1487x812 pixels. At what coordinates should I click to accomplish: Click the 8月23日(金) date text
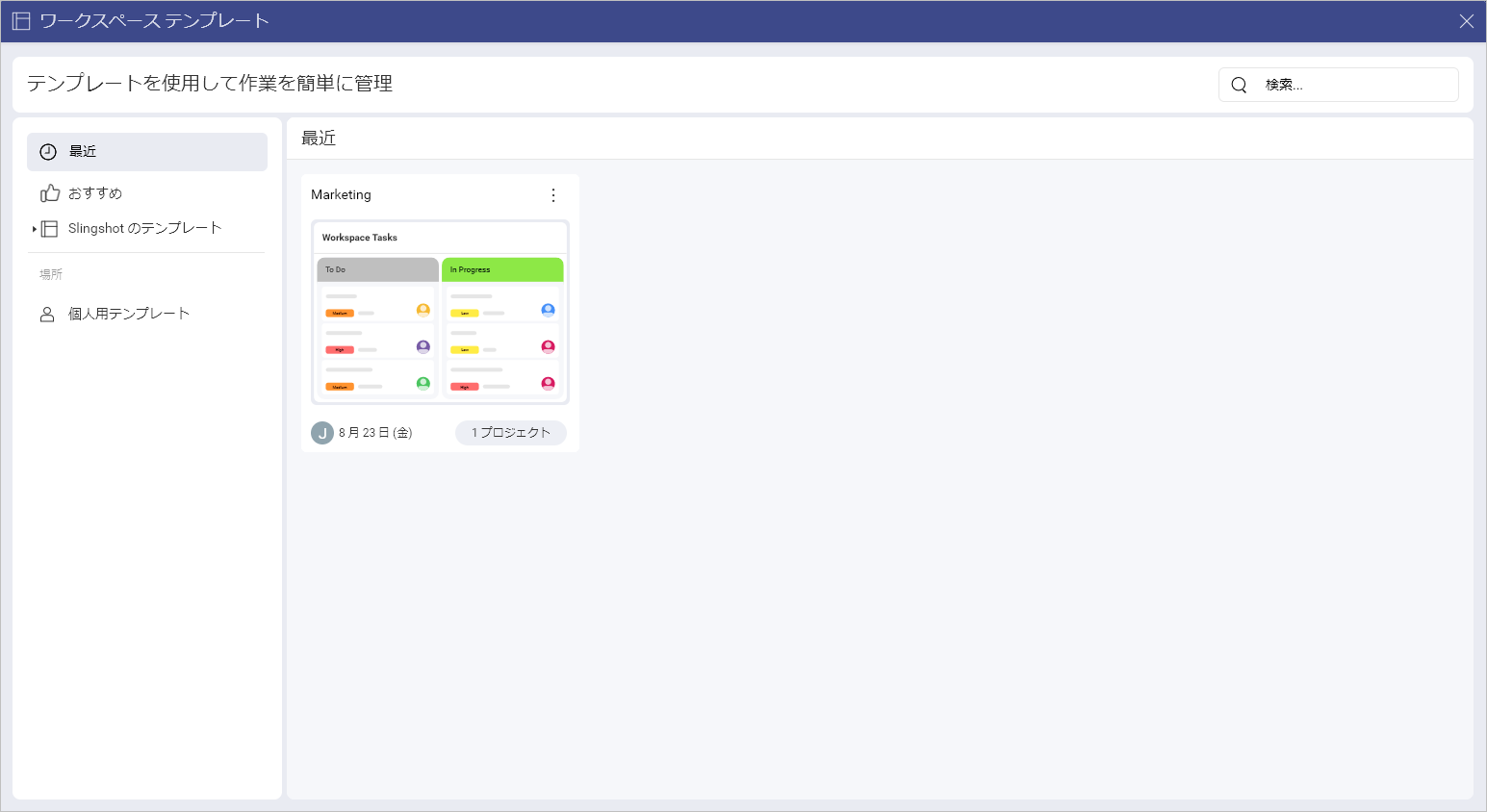[375, 433]
